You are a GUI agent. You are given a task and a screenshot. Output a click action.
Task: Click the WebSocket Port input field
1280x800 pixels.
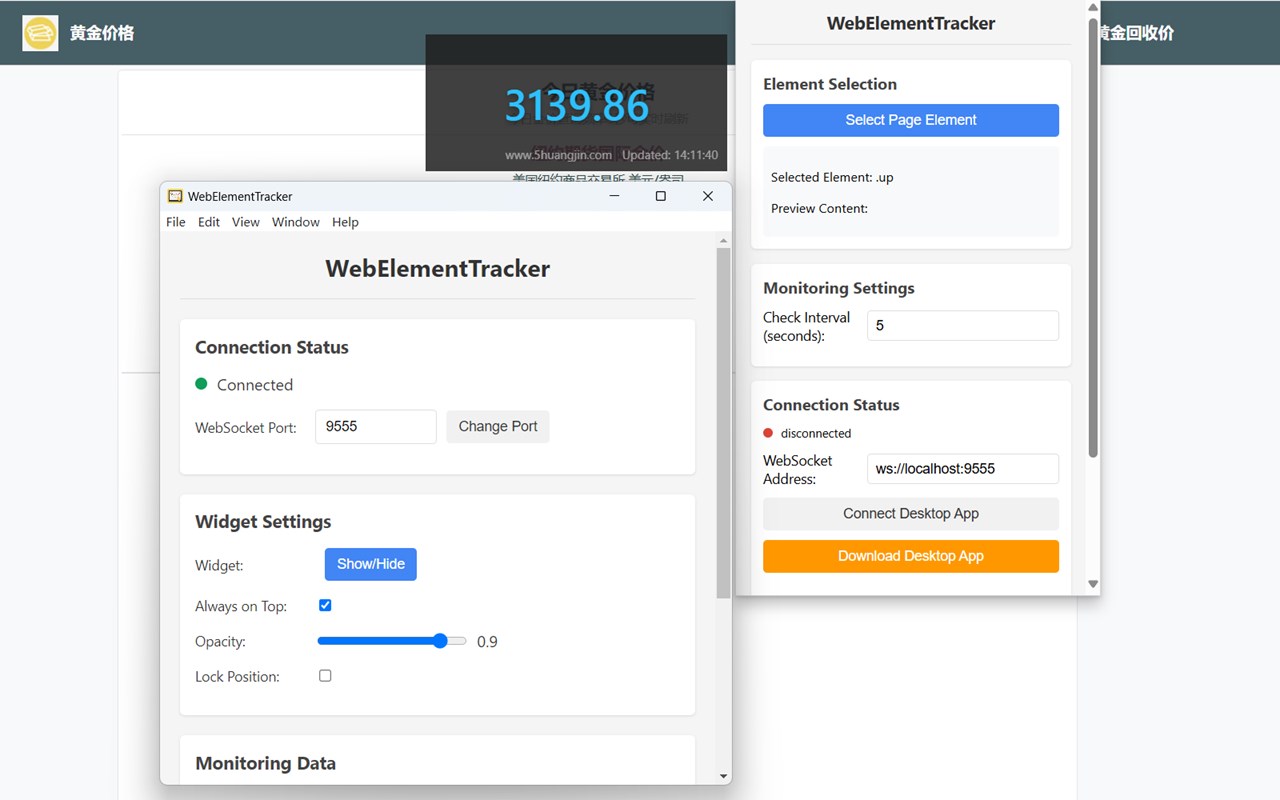[x=376, y=426]
